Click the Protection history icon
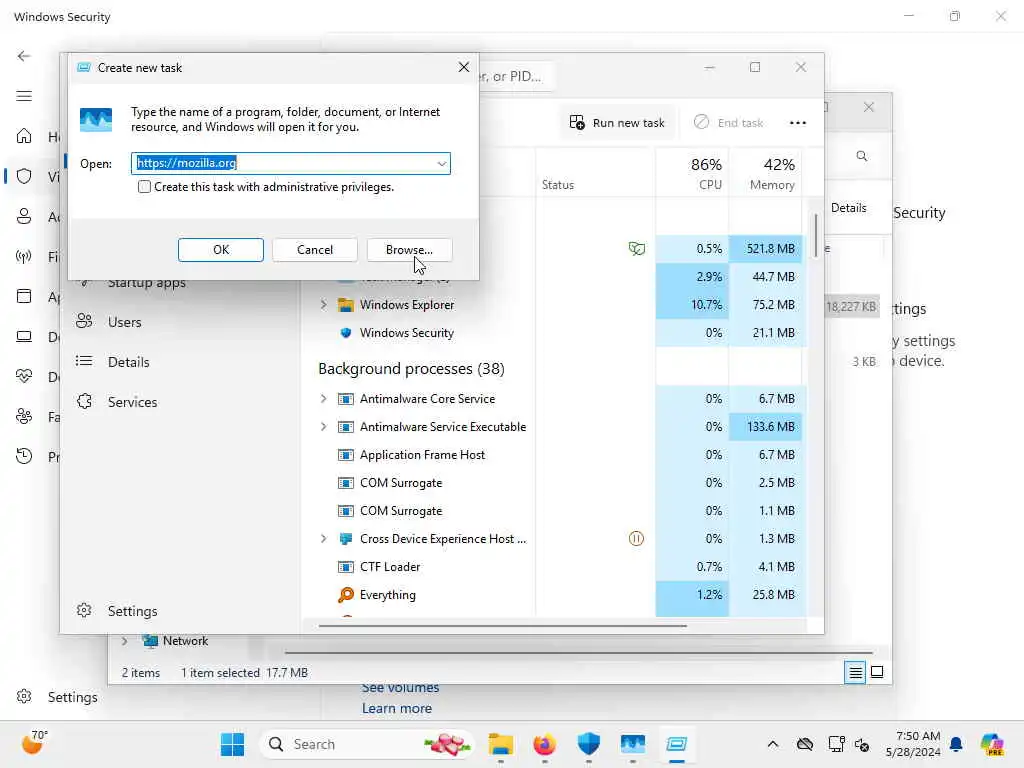The height and width of the screenshot is (768, 1024). [24, 456]
